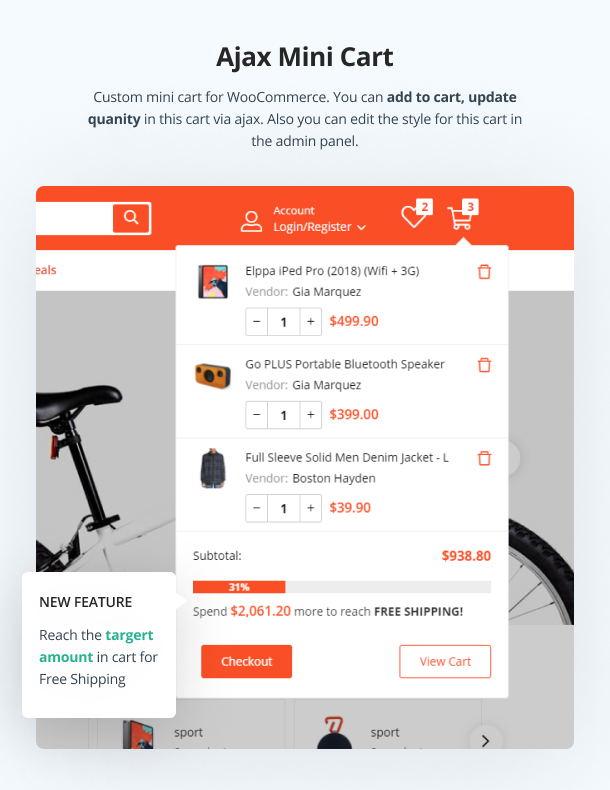610x790 pixels.
Task: Click the View Cart button
Action: (x=445, y=661)
